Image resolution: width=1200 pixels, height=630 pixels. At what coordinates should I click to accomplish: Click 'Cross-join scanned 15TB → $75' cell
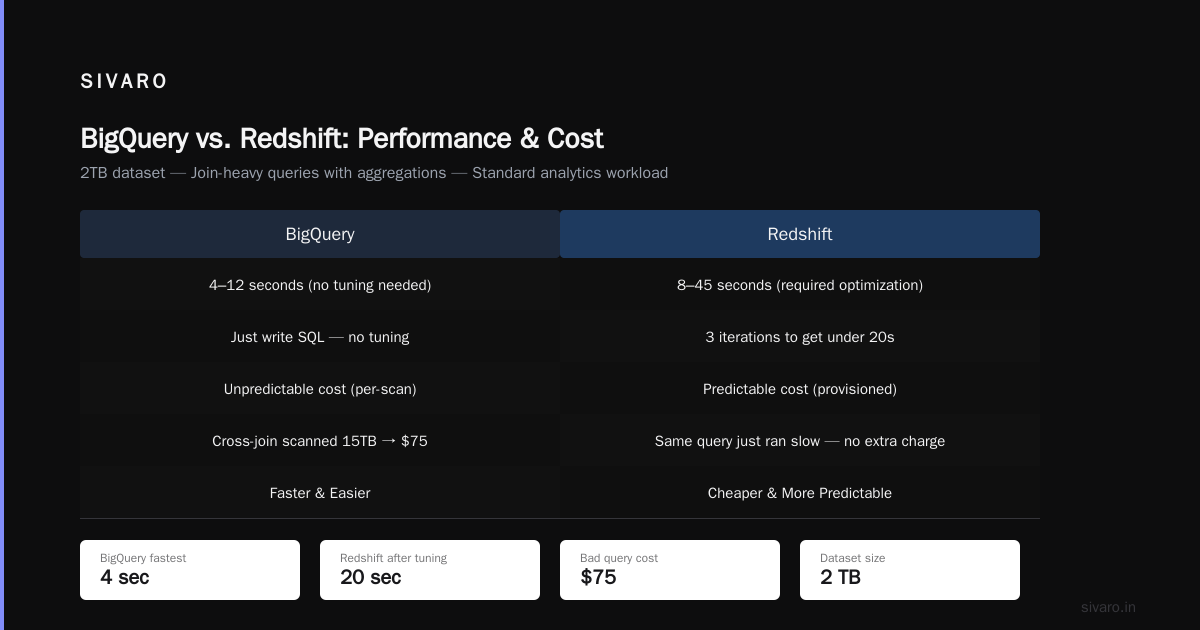tap(320, 441)
